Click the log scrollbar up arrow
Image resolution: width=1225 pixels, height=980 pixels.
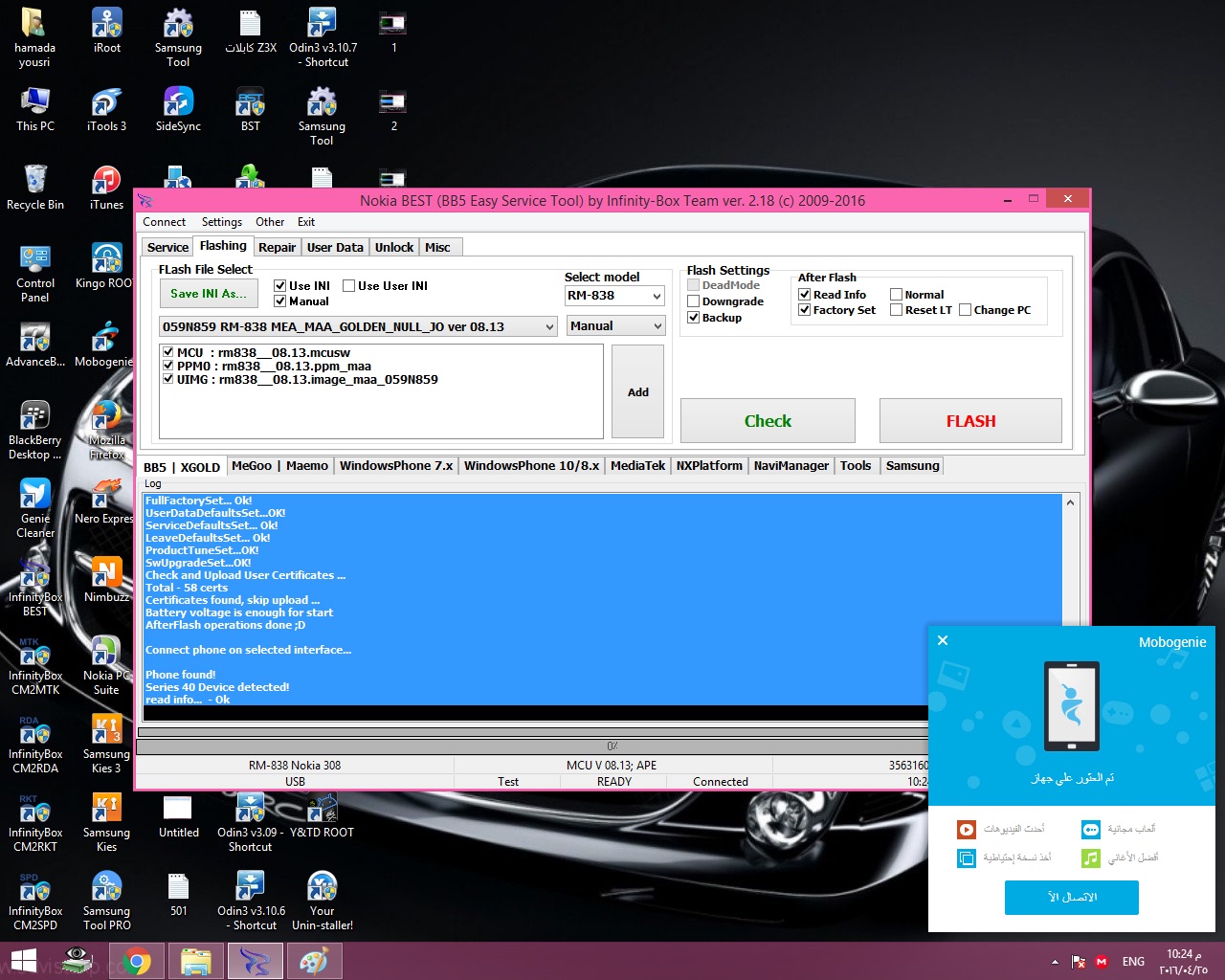tap(1070, 502)
